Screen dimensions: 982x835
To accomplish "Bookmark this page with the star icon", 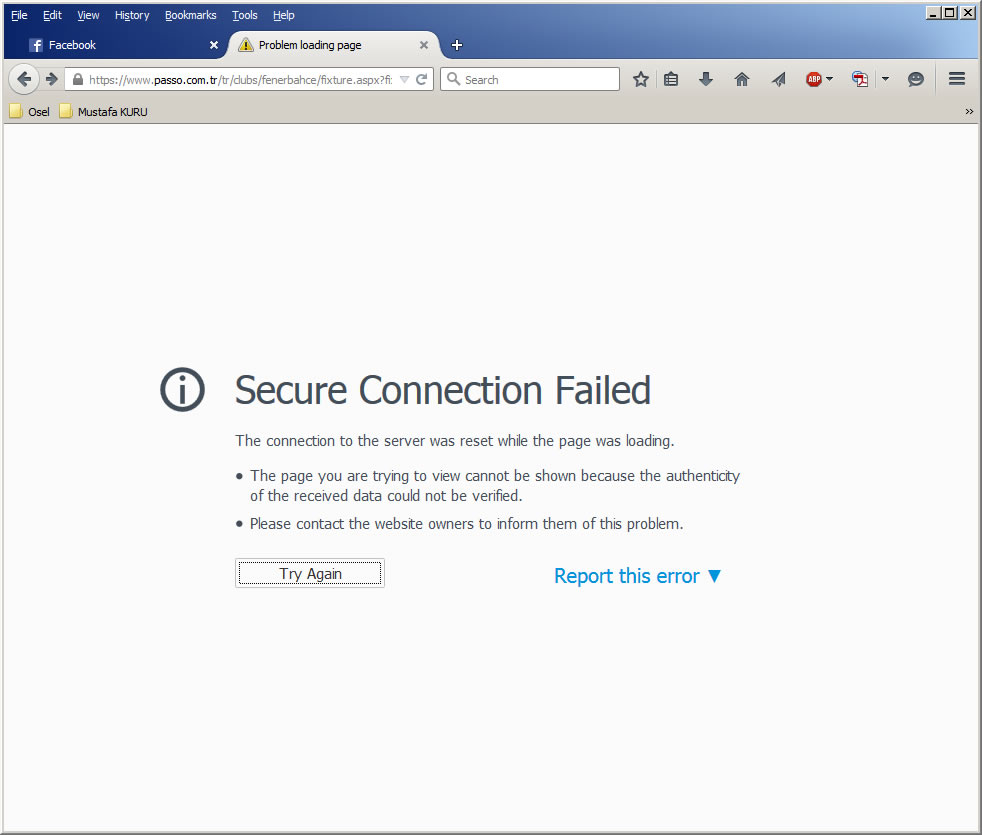I will click(640, 80).
